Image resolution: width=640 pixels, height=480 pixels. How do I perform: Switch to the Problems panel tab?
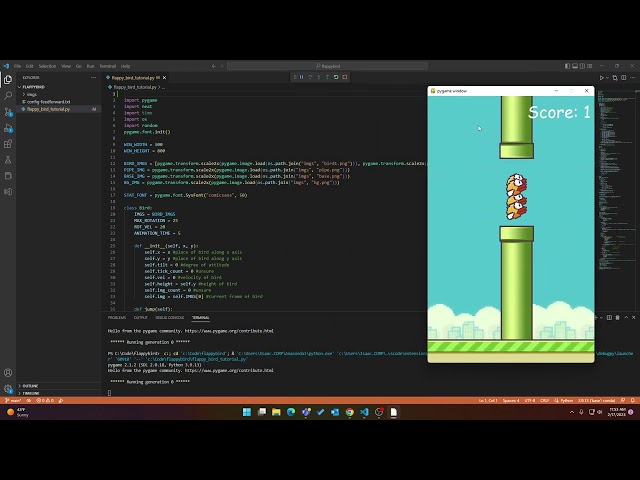click(117, 318)
